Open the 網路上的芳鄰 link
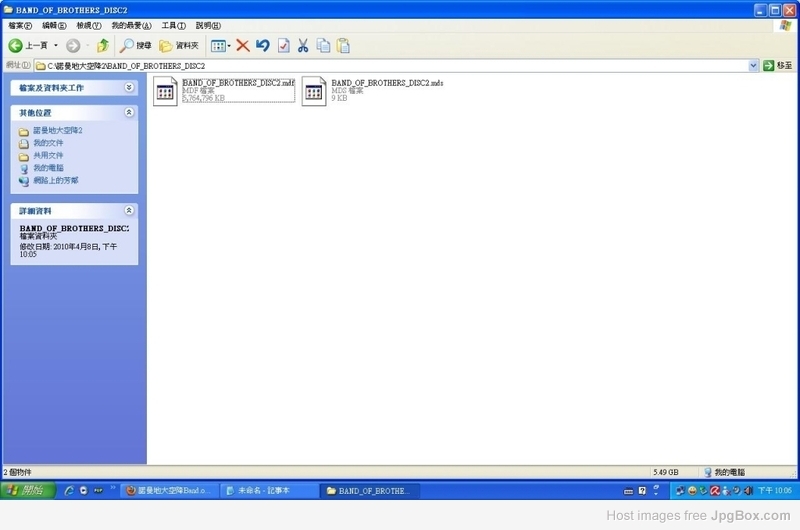The height and width of the screenshot is (530, 800). tap(56, 181)
